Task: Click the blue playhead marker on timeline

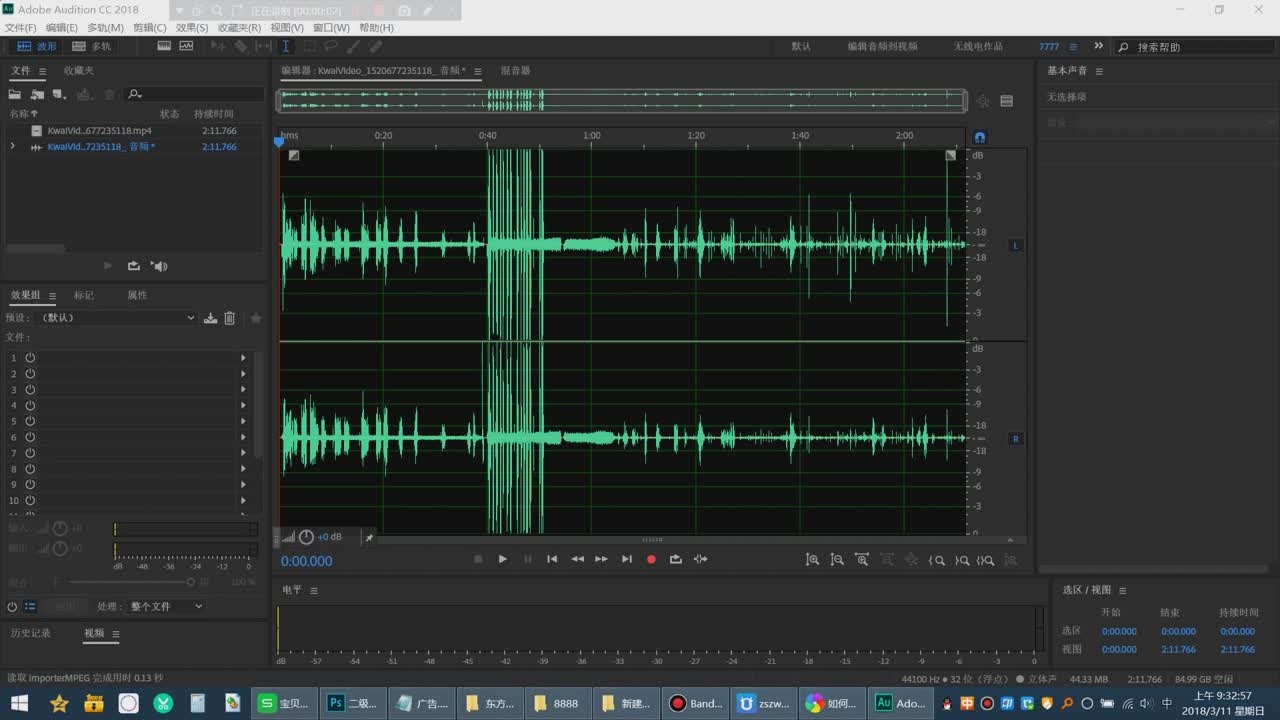Action: (x=279, y=142)
